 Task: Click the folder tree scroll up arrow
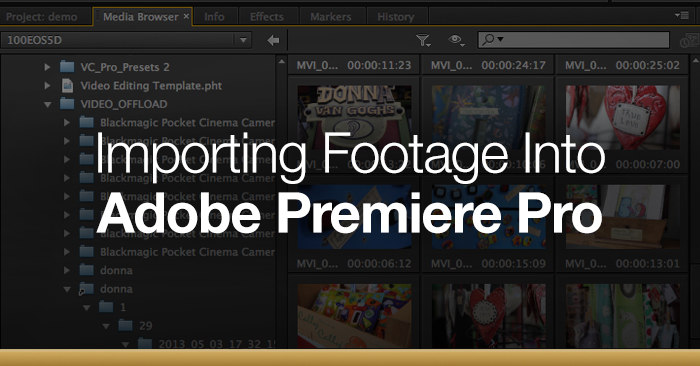[x=281, y=61]
